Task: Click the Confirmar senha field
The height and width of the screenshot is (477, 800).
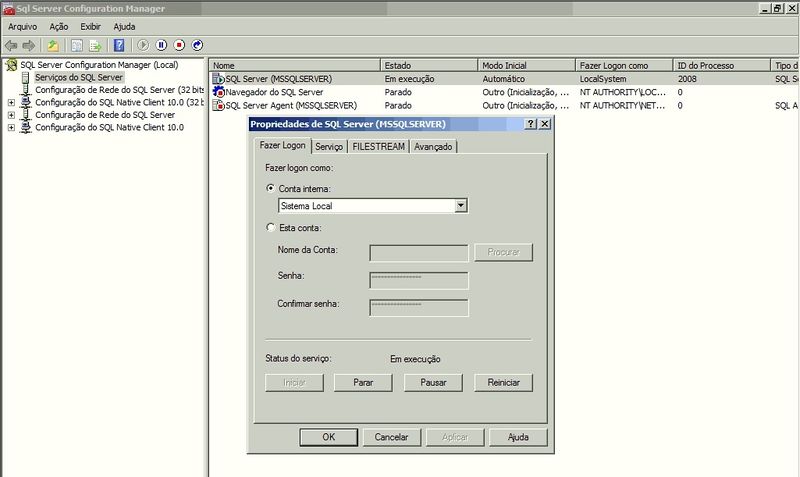Action: pos(419,308)
